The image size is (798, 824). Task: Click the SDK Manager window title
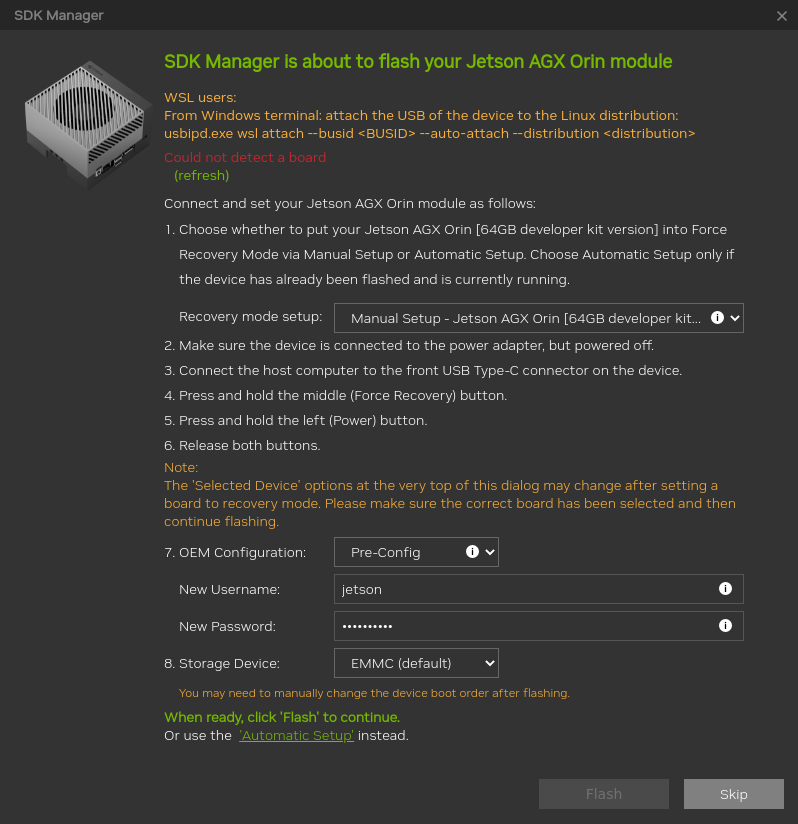click(59, 16)
